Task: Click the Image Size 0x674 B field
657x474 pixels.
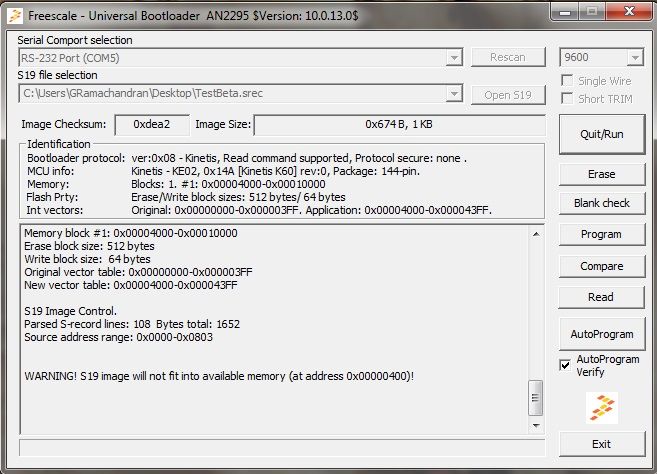Action: coord(399,124)
